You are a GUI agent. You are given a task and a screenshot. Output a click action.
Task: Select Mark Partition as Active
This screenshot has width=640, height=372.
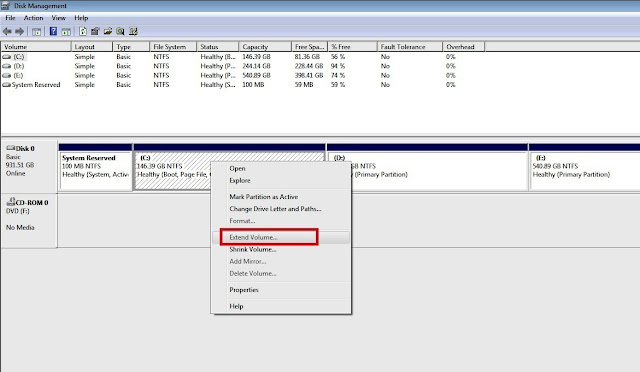281,197
